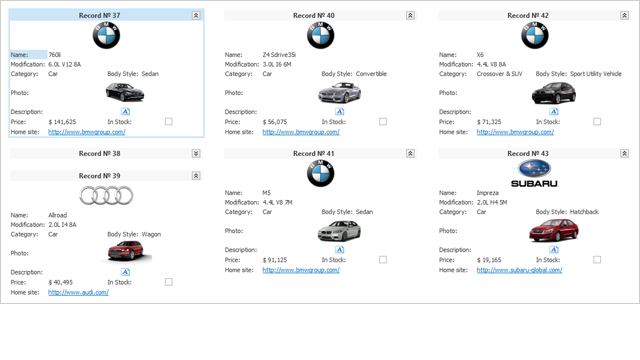Select the black 760li sedan photo
640x360 pixels.
pyautogui.click(x=125, y=92)
